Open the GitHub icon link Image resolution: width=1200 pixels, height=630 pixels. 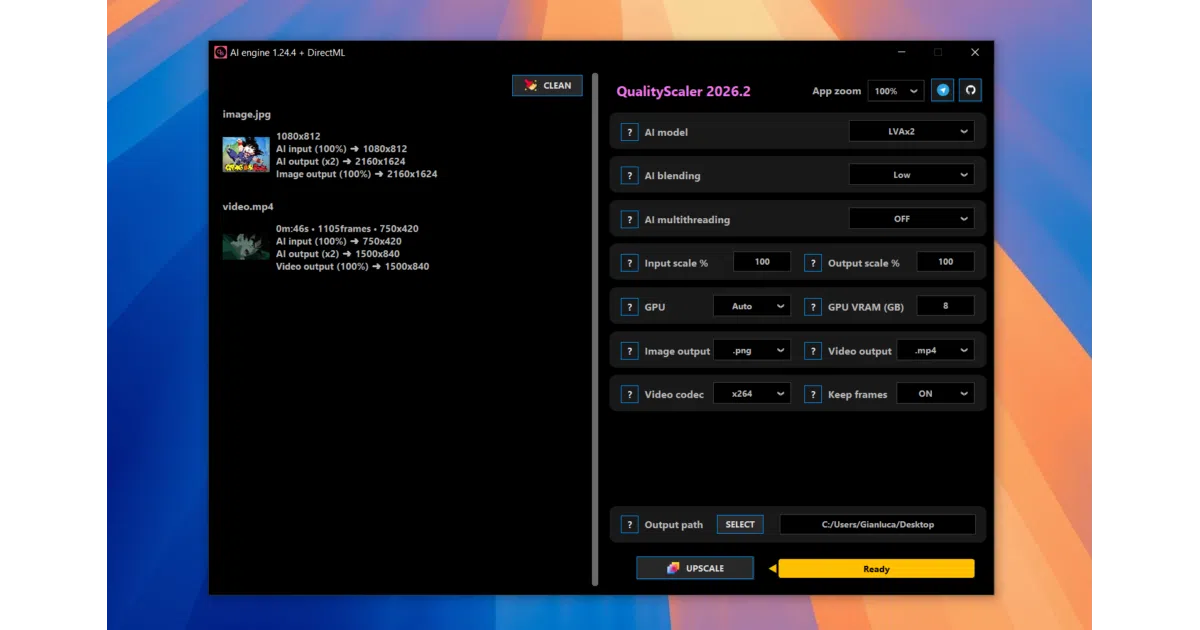969,91
